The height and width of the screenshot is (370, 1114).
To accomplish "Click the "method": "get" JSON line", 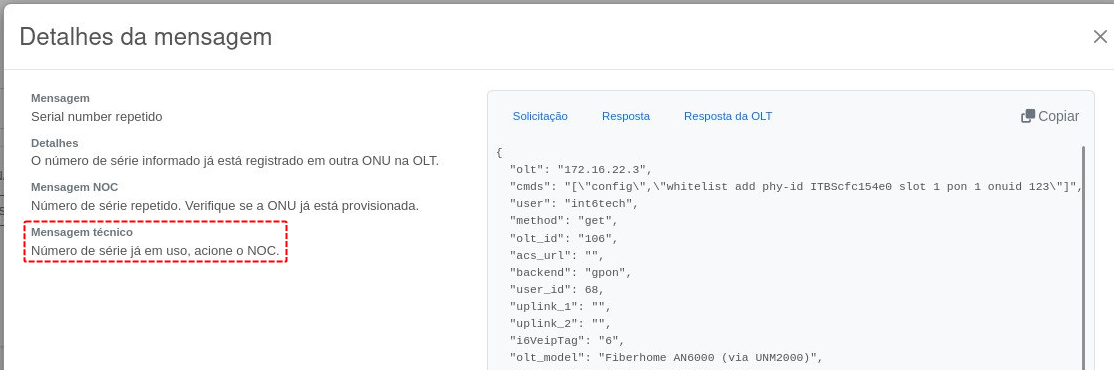I will coord(564,221).
